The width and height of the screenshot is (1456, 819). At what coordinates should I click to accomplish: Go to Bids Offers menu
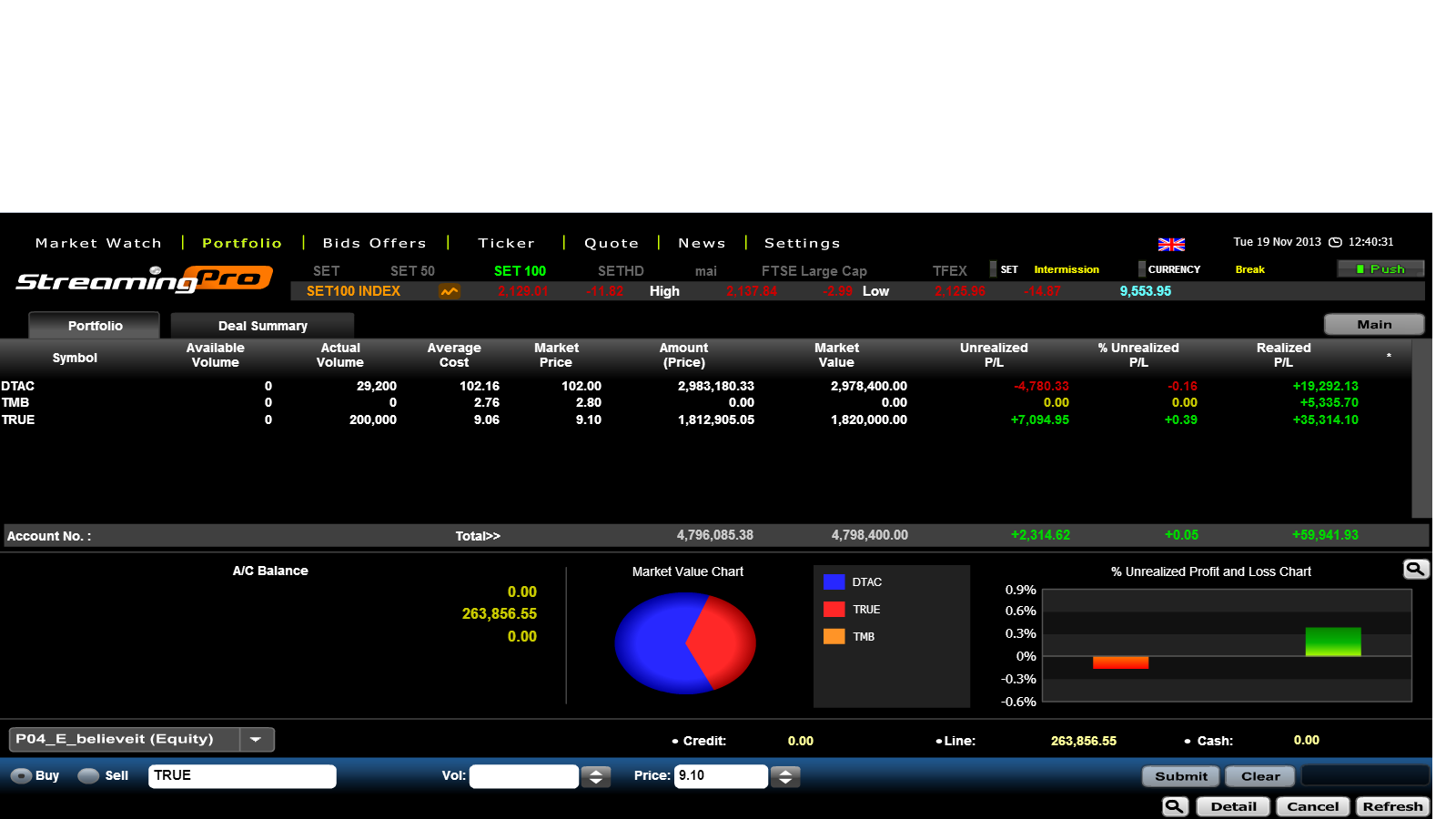374,243
